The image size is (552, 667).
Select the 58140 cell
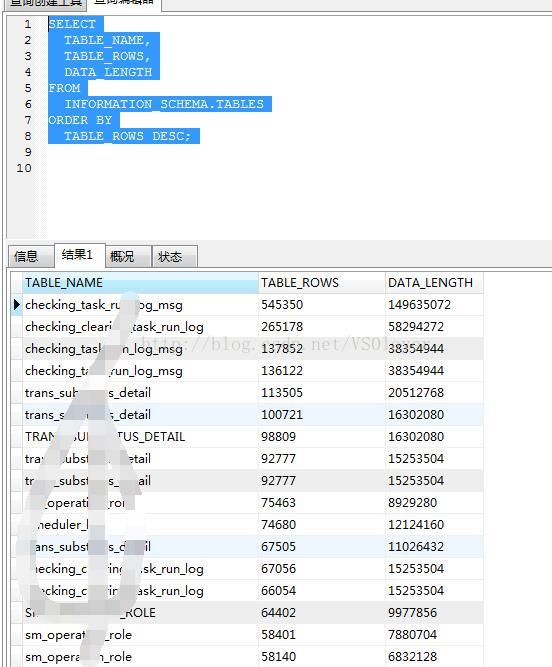pyautogui.click(x=321, y=657)
